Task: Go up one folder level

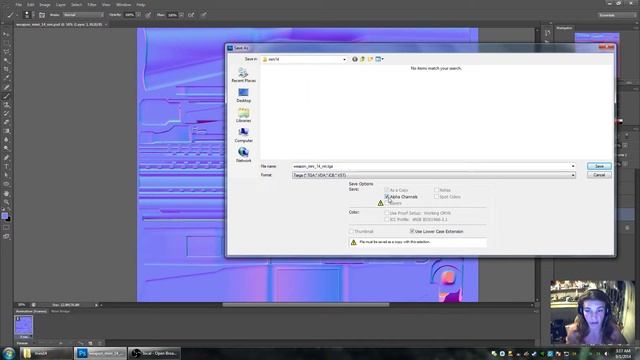Action: pyautogui.click(x=362, y=59)
